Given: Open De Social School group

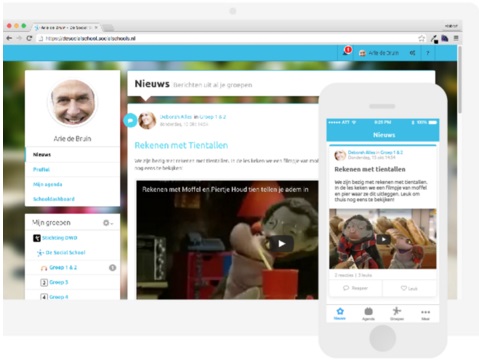Looking at the screenshot, I should (61, 253).
